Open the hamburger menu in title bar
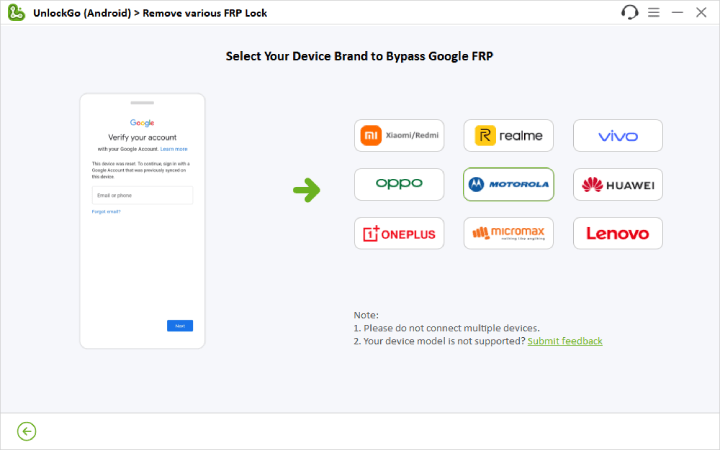This screenshot has width=720, height=450. click(x=653, y=13)
